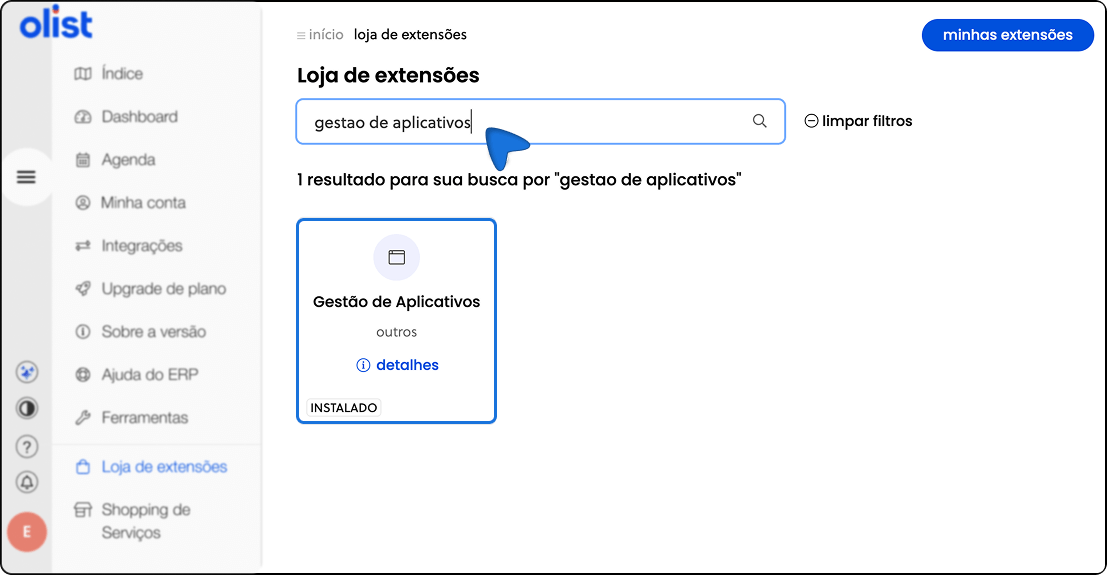Open the user avatar "E" menu
This screenshot has height=575, width=1107.
(27, 532)
